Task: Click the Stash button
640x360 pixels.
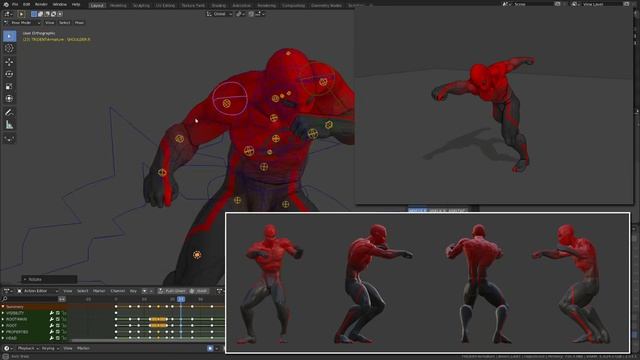Action: pos(199,291)
